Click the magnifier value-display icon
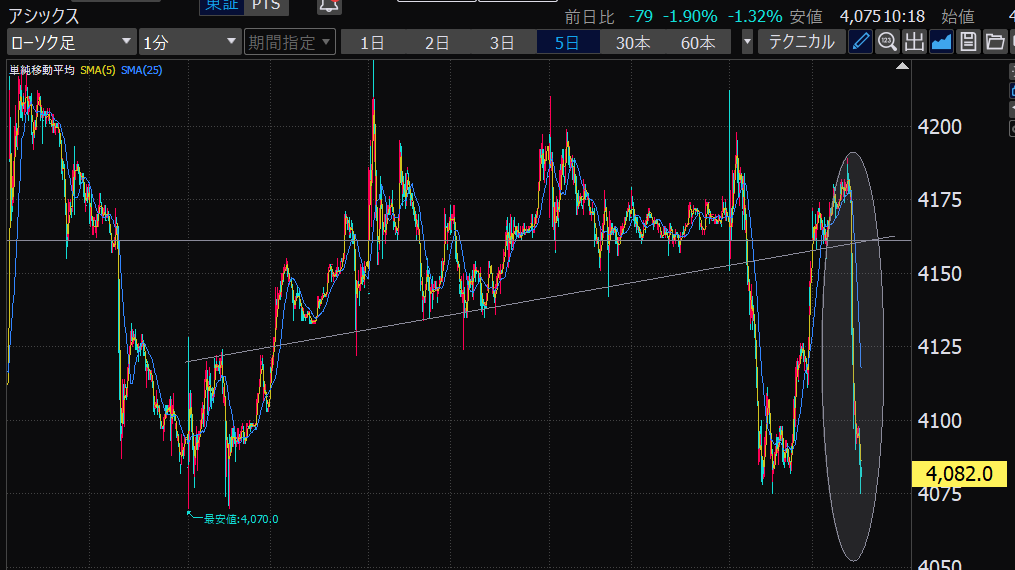 point(887,42)
